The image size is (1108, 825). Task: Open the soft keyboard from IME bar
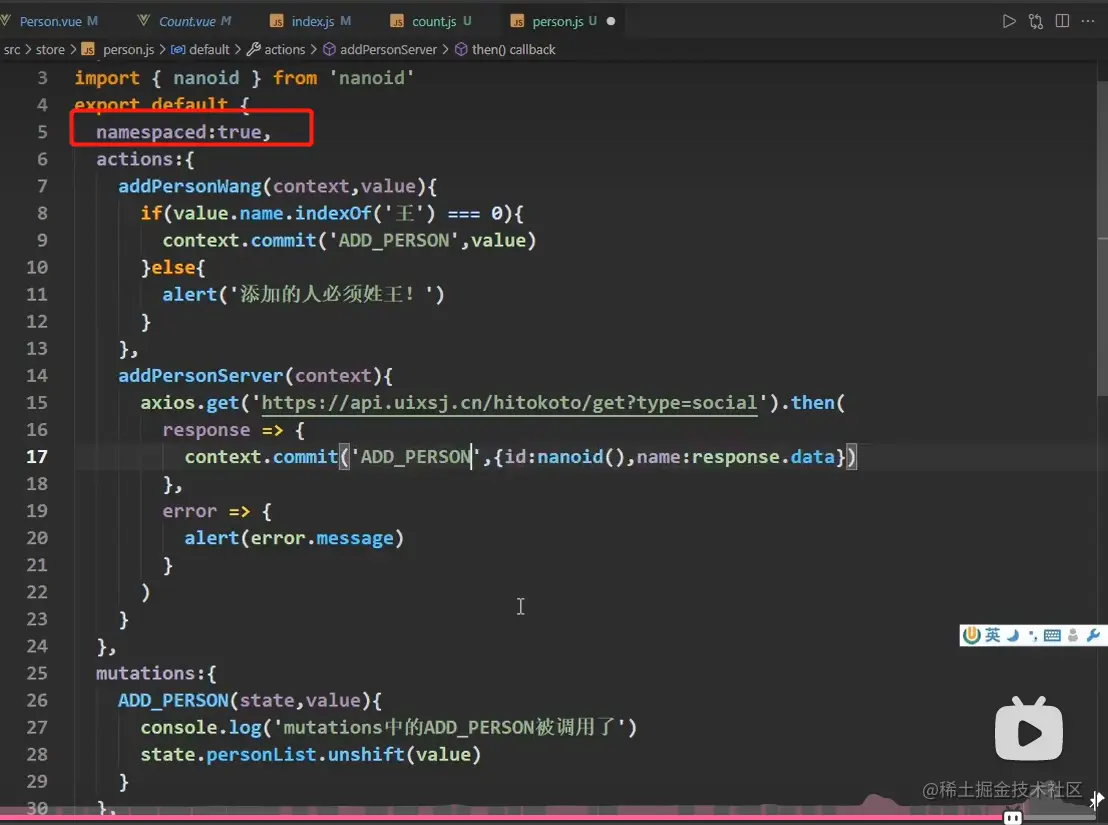[1052, 635]
